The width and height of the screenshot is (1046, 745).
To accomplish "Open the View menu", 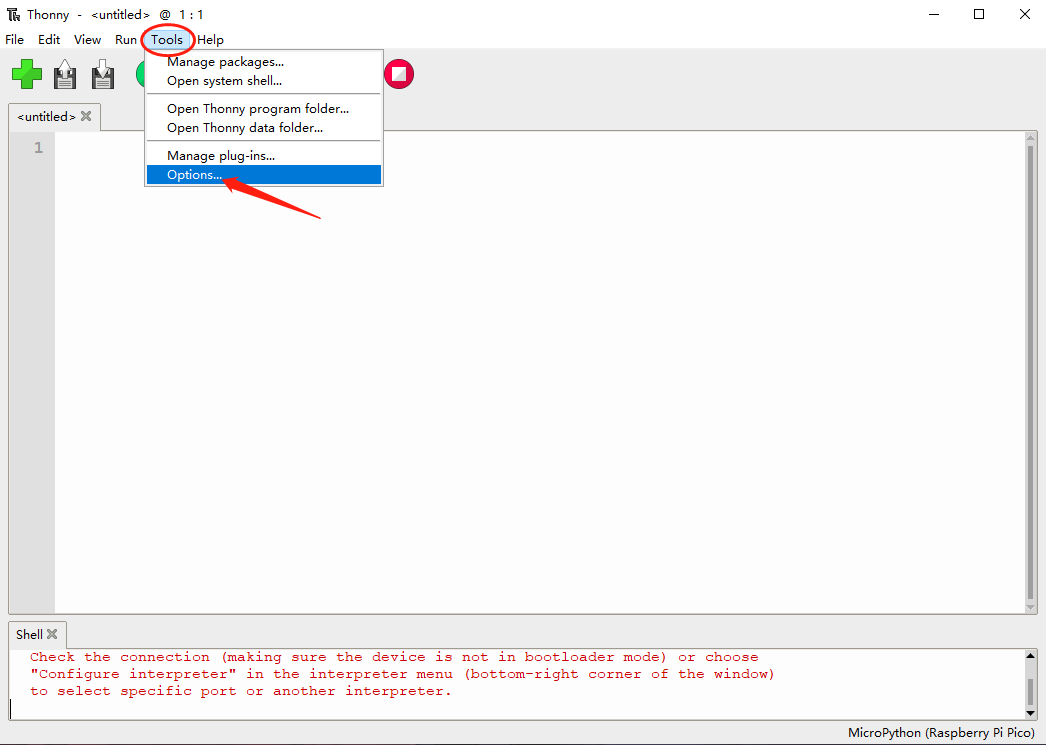I will [x=87, y=39].
